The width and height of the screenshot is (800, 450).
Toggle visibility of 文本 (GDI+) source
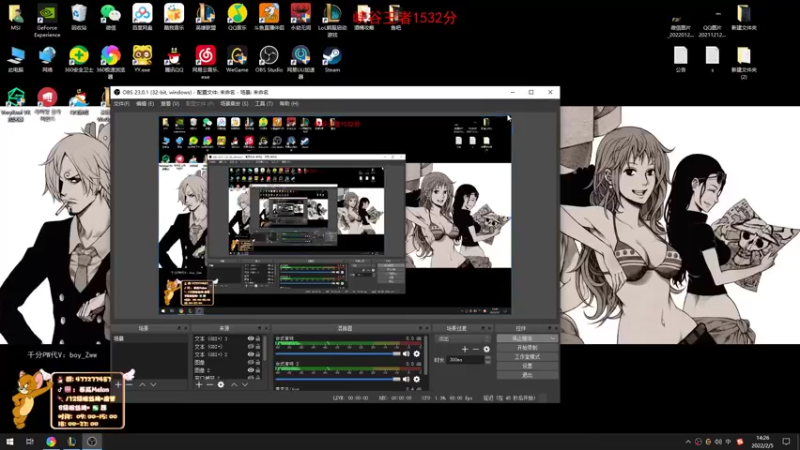pos(251,346)
